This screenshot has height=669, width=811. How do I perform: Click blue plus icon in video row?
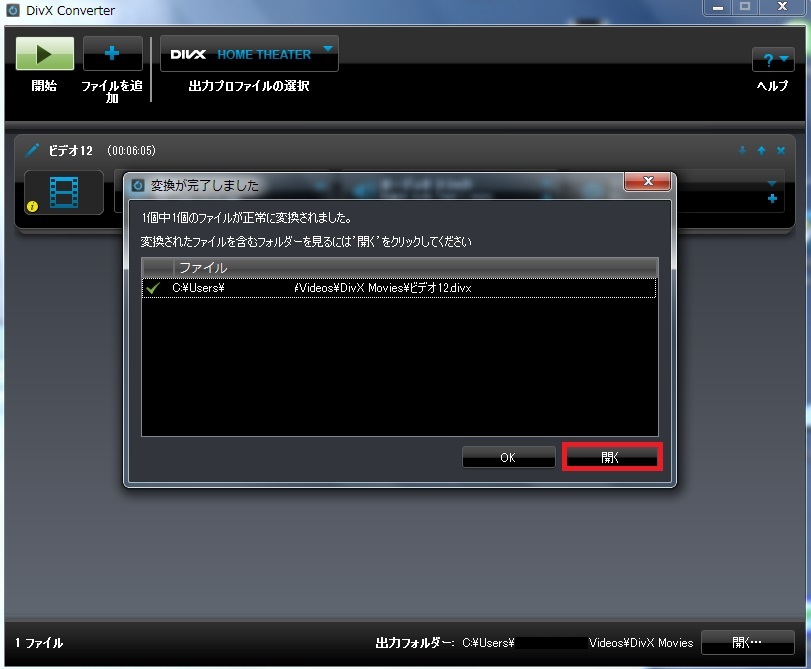tap(772, 199)
